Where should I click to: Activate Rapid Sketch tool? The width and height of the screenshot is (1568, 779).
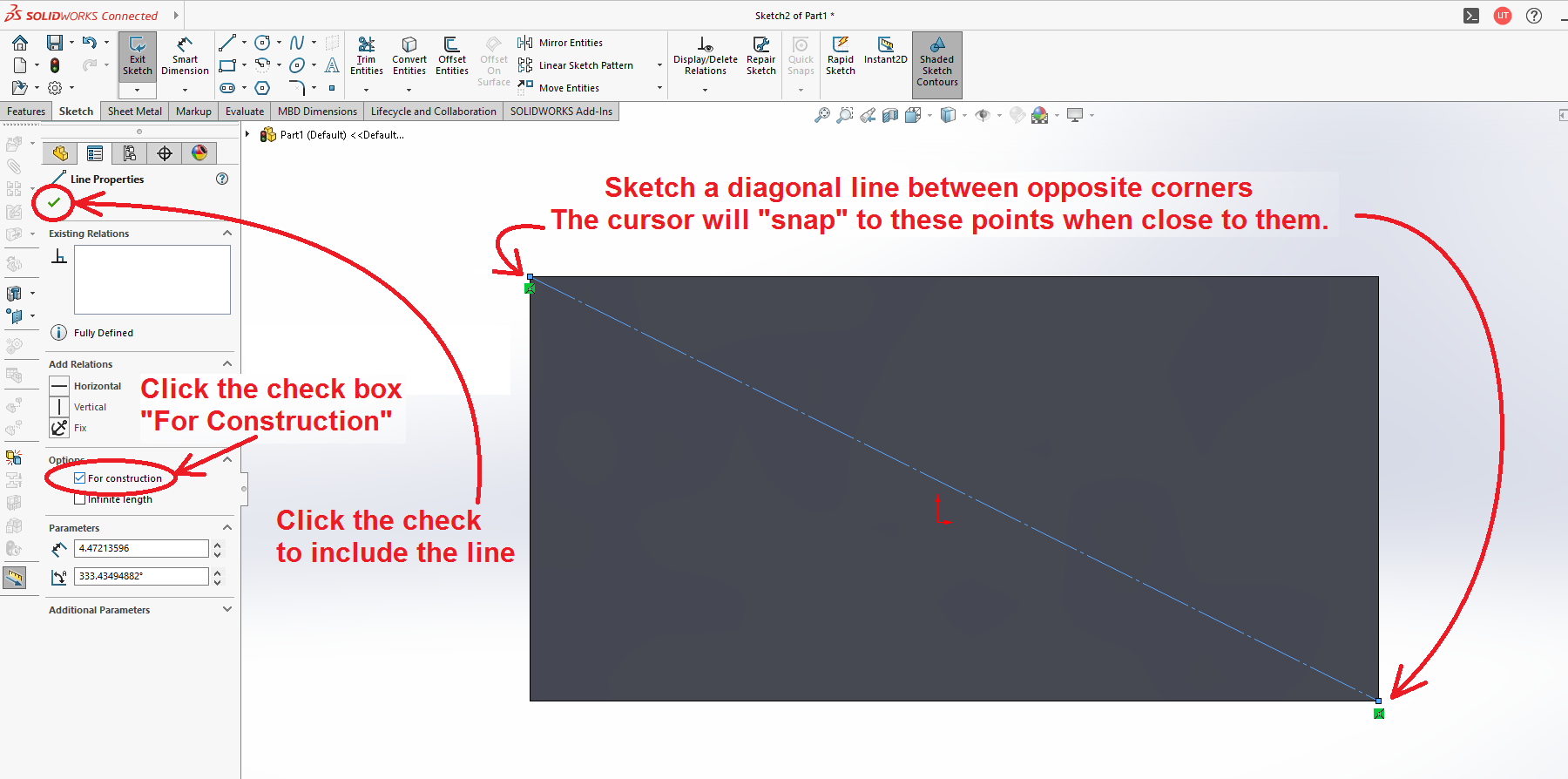[840, 57]
